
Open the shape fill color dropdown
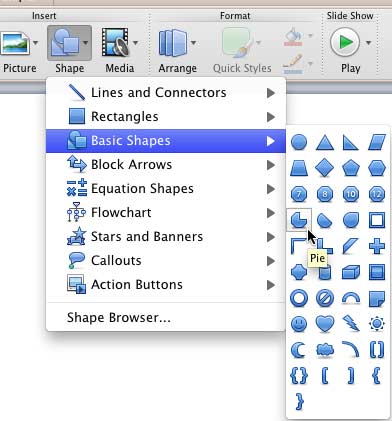click(310, 35)
